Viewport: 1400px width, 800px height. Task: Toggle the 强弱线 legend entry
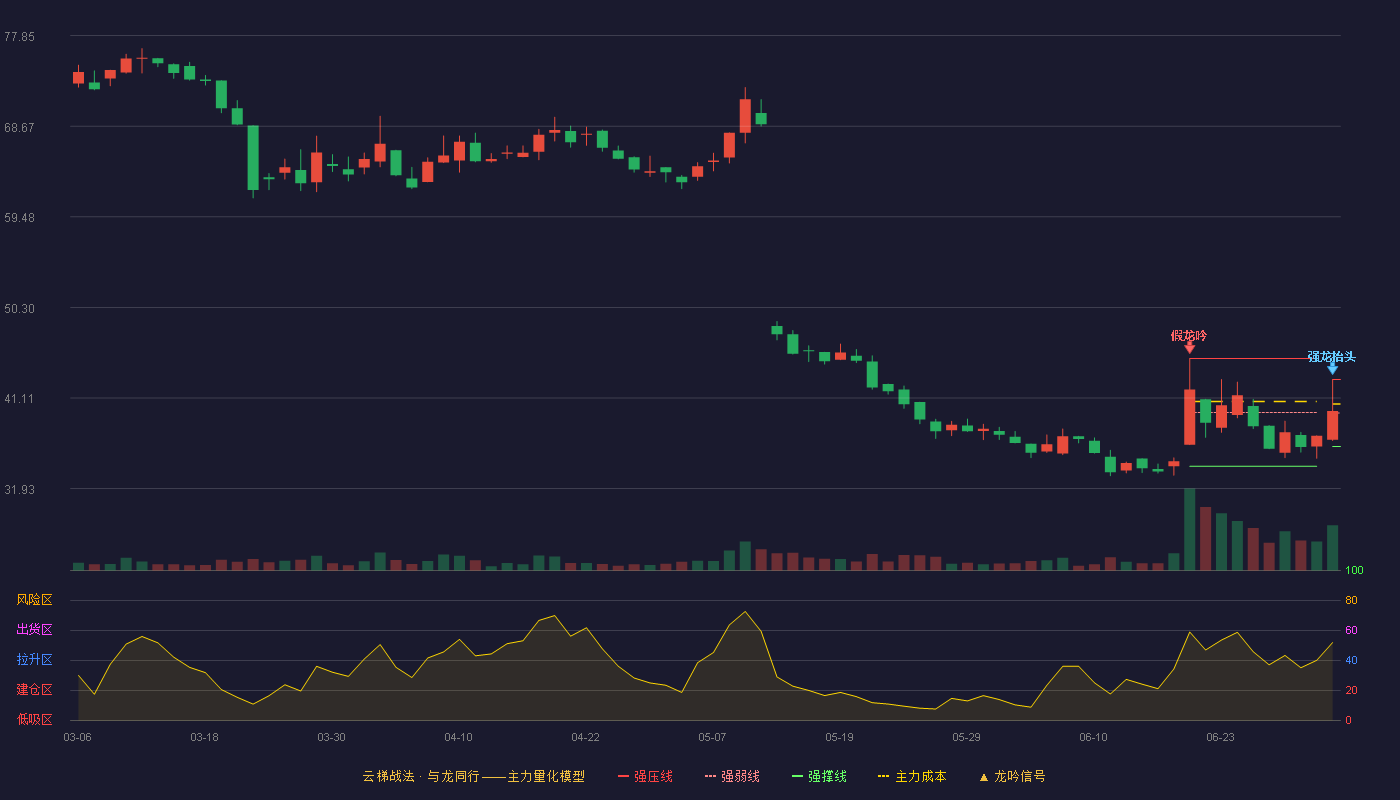732,776
